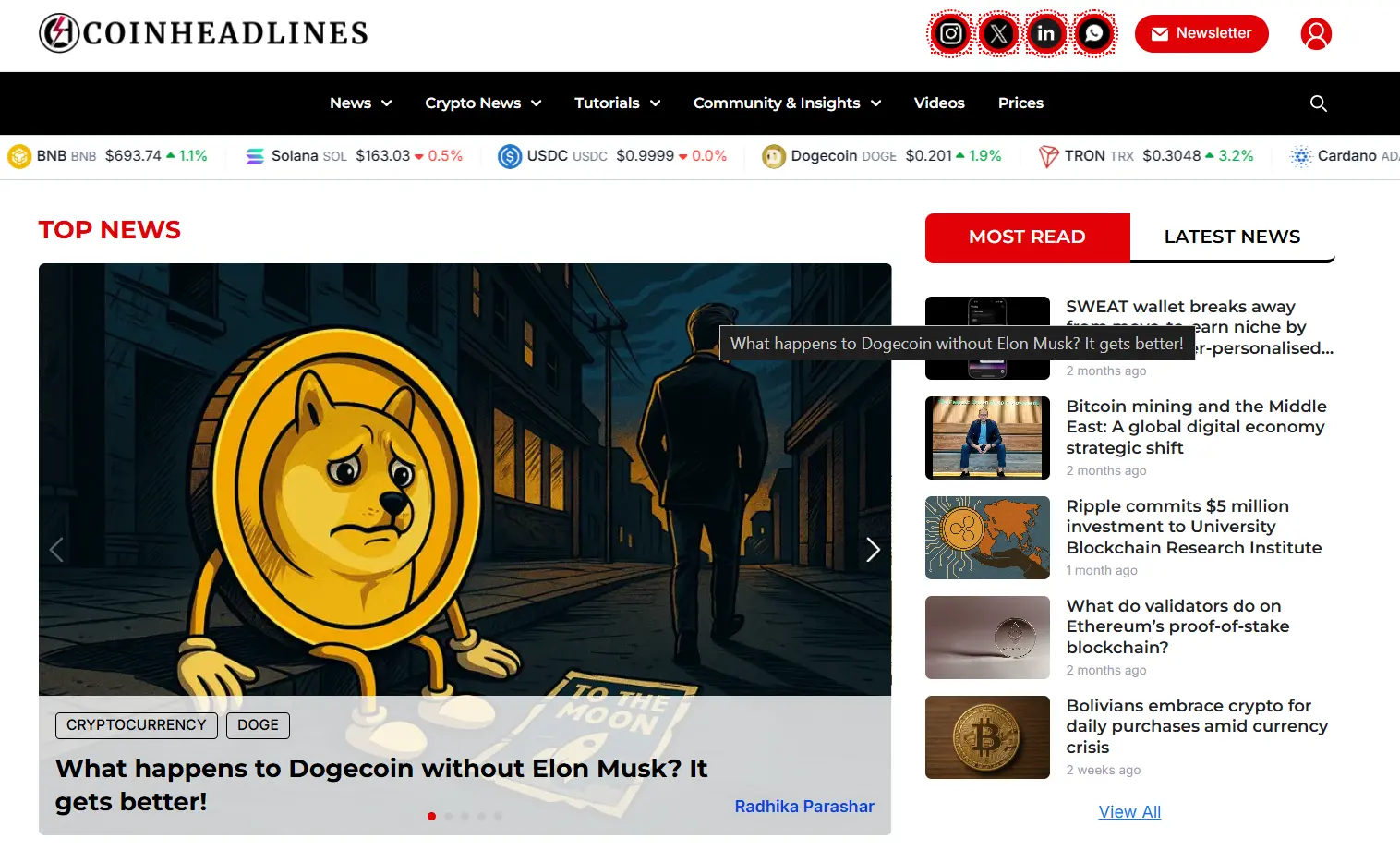Open the WhatsApp social icon
This screenshot has width=1400, height=863.
pos(1094,34)
